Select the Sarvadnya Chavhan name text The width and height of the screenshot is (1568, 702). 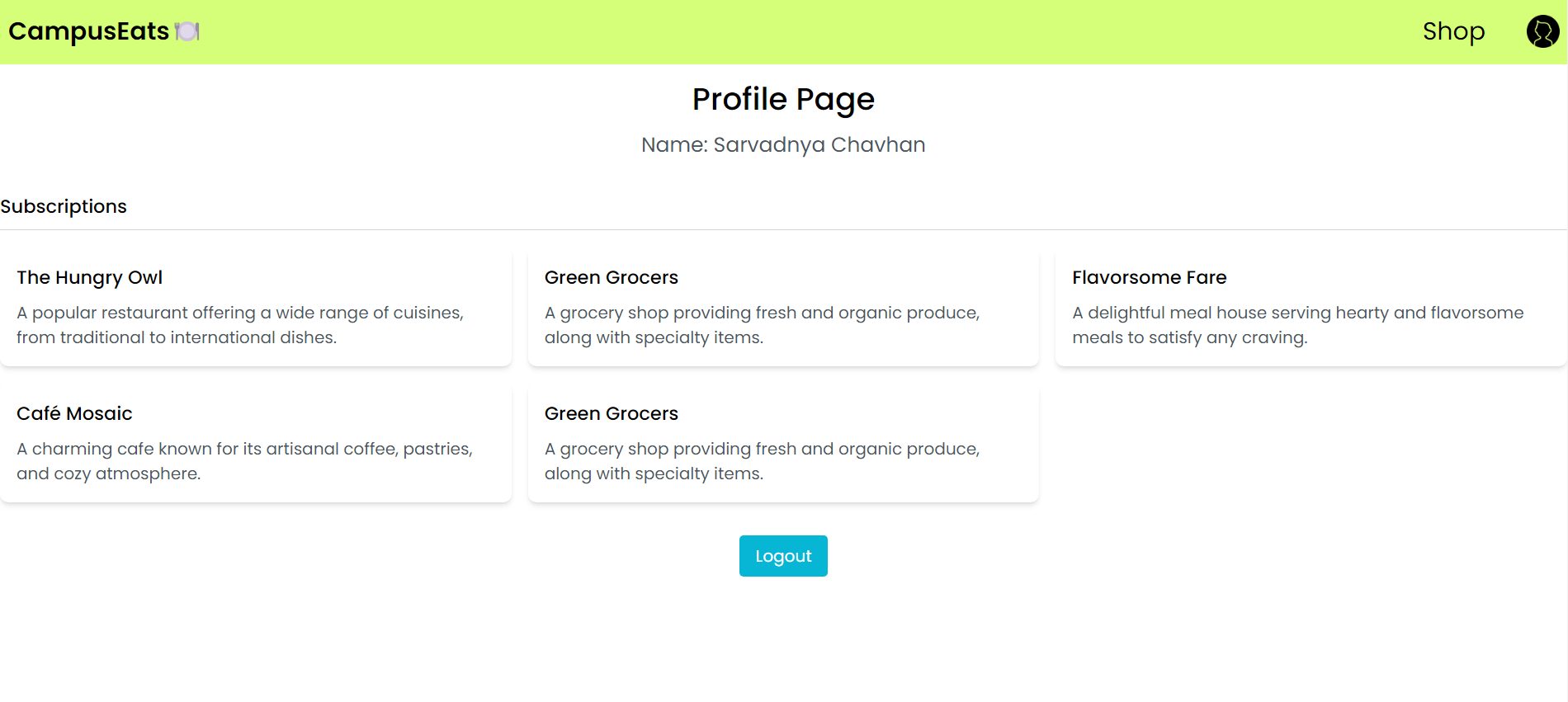point(819,144)
